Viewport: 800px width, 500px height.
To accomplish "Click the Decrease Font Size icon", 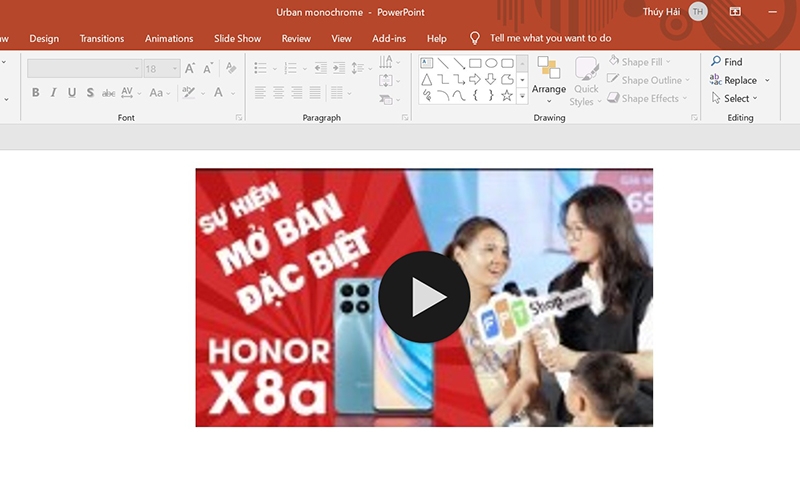I will point(208,68).
